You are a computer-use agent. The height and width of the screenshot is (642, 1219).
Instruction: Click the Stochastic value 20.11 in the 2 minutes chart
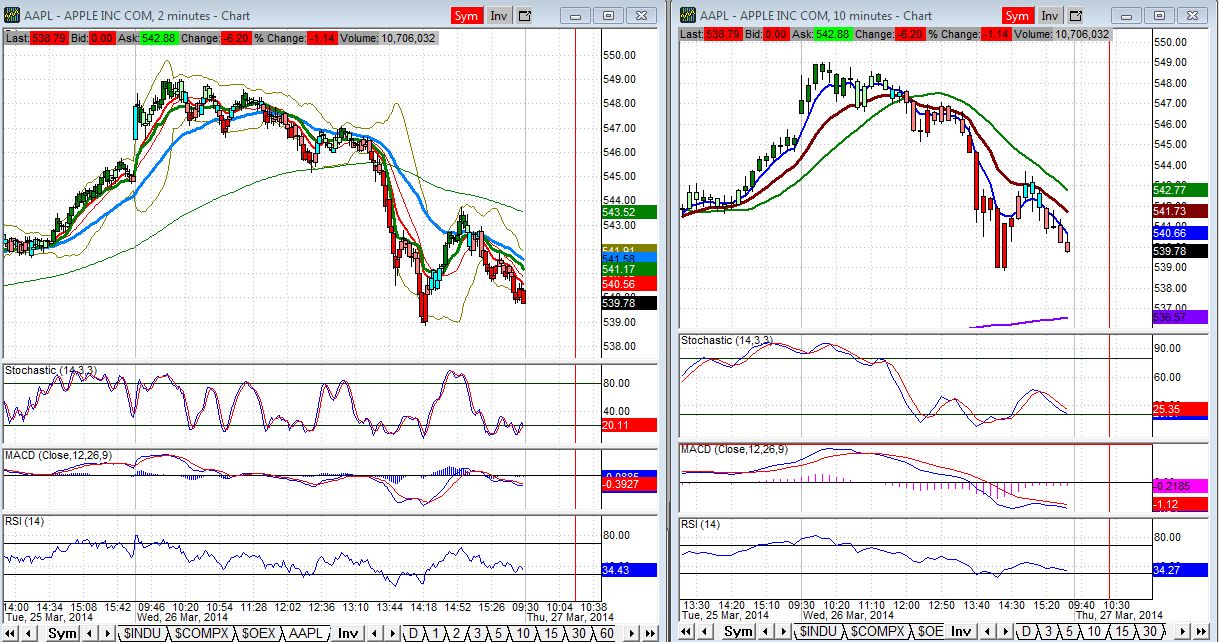point(628,425)
